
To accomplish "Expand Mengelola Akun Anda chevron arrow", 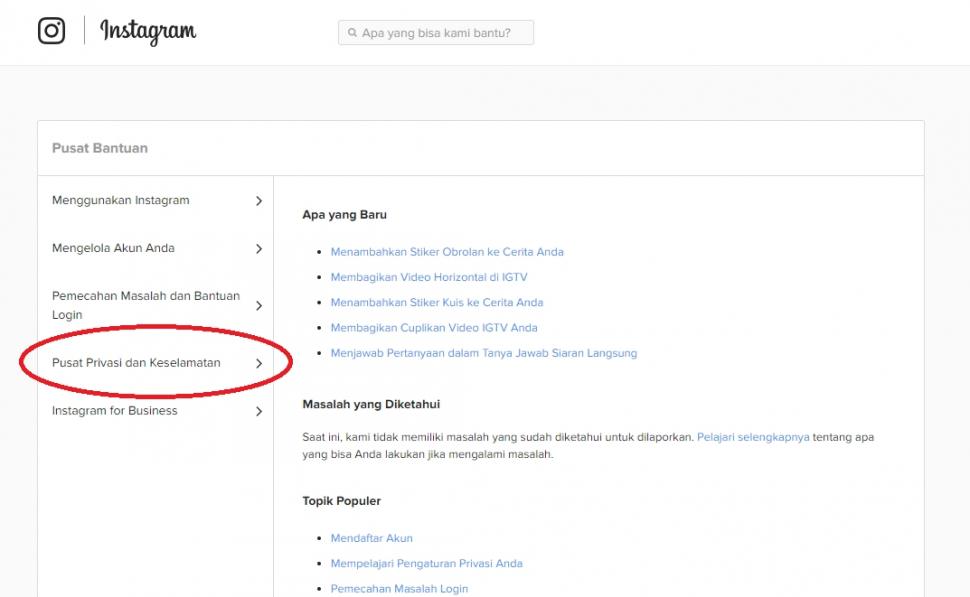I will [x=259, y=249].
